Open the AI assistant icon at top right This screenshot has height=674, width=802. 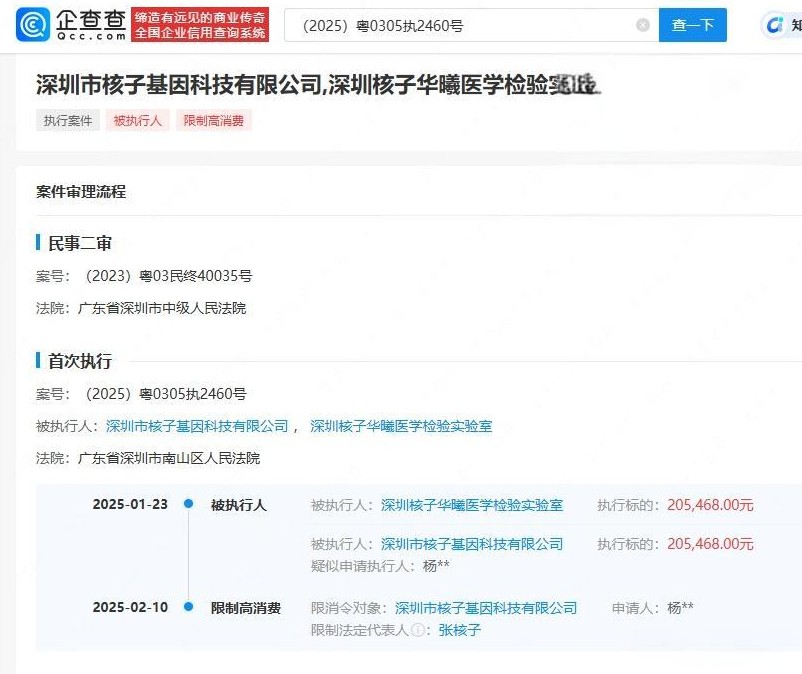click(x=775, y=25)
